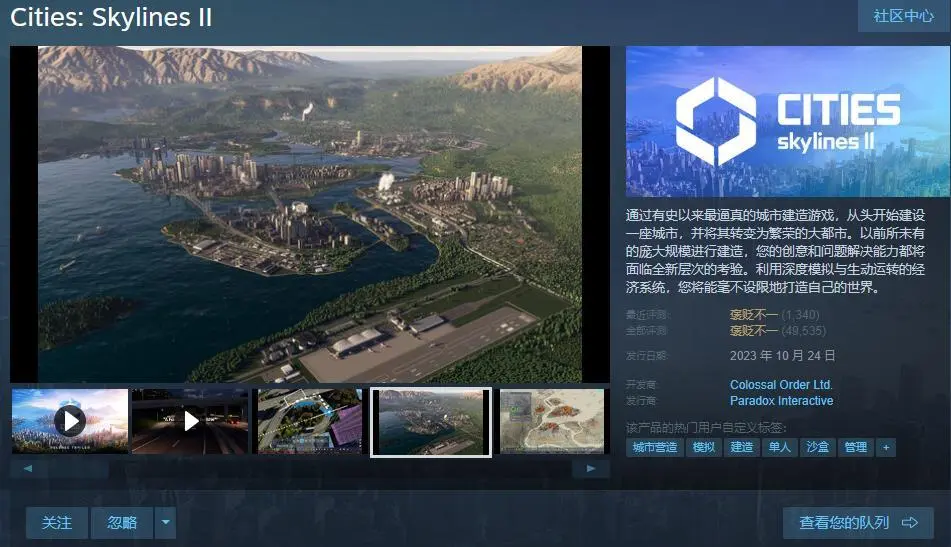This screenshot has height=547, width=951.
Task: Click the left arrow of thumbnail strip
Action: 27,469
